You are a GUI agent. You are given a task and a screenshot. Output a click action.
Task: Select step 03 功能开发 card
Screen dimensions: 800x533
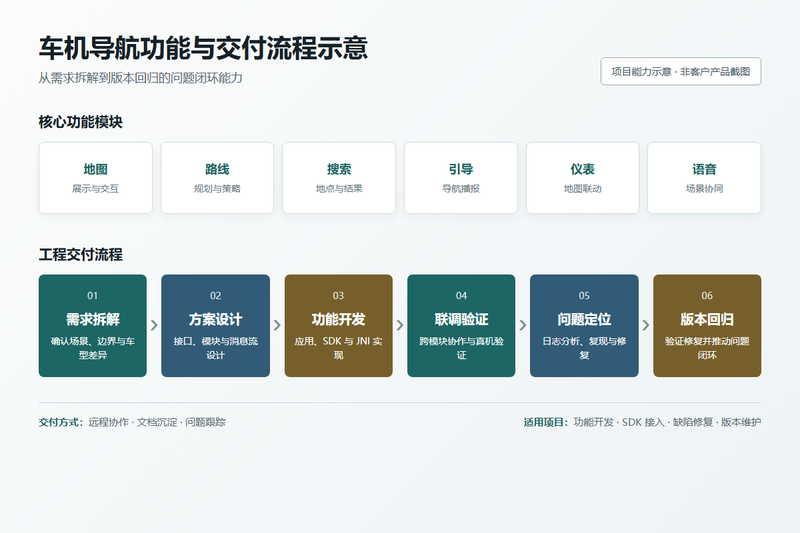pyautogui.click(x=338, y=326)
